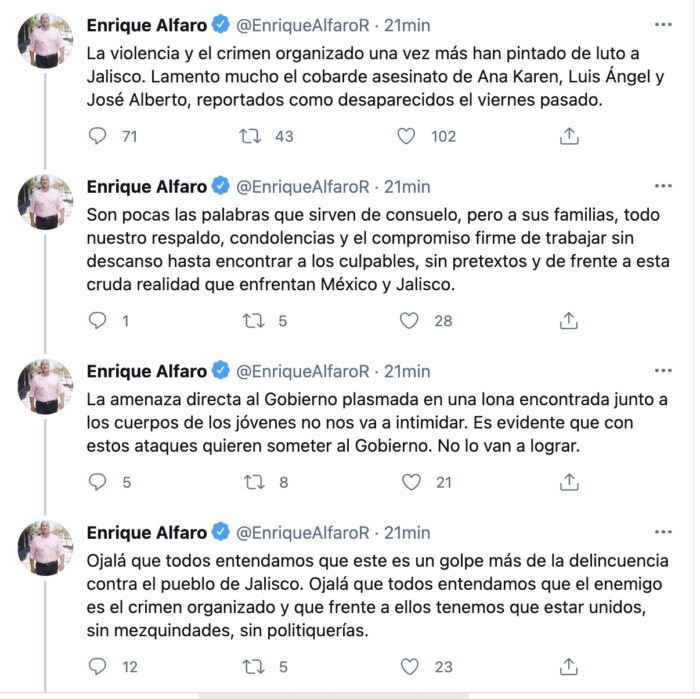Share the first tweet about Jalisco violence
Screen dimensions: 700x699
tap(568, 136)
